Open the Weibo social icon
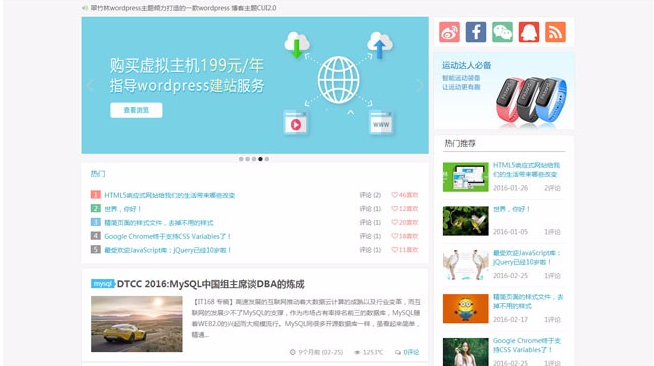The image size is (654, 366). coord(449,32)
